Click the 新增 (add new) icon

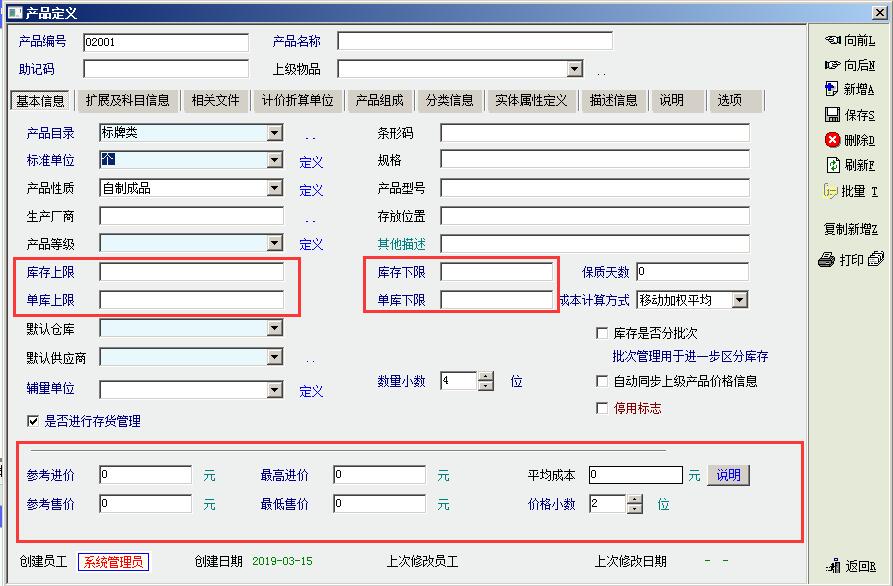coord(832,90)
